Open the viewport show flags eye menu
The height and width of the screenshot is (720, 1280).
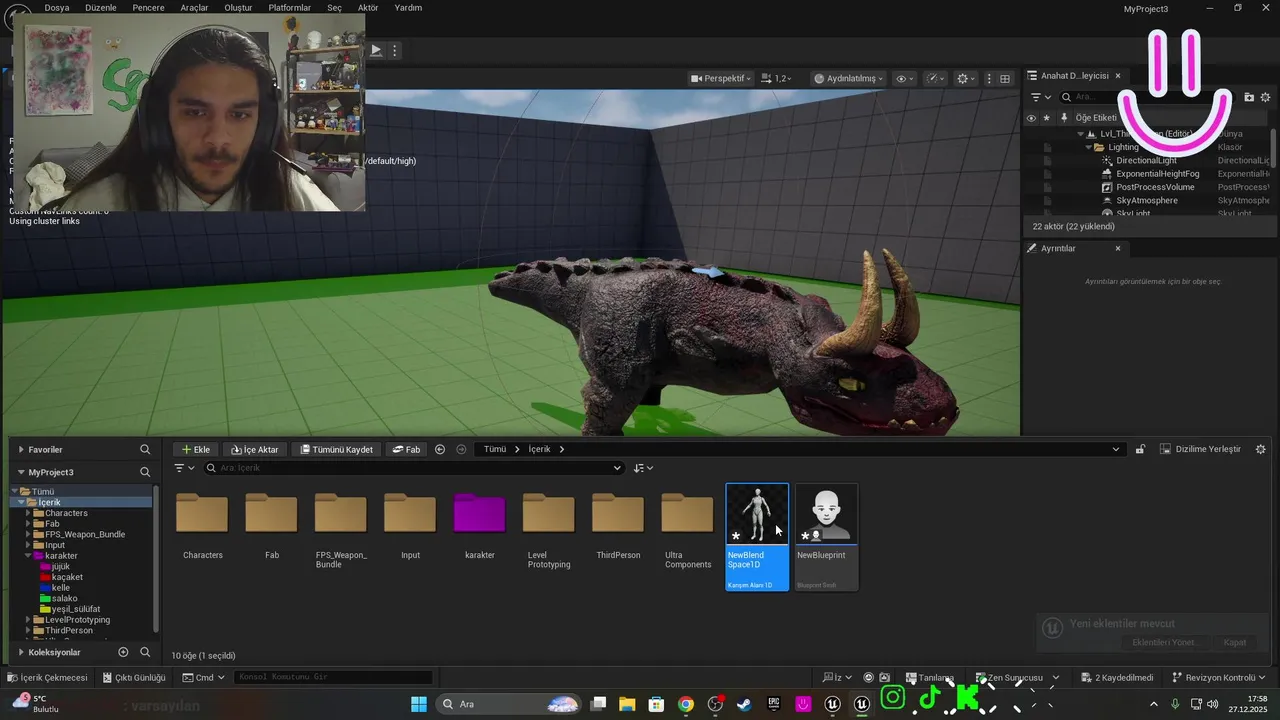pos(905,78)
